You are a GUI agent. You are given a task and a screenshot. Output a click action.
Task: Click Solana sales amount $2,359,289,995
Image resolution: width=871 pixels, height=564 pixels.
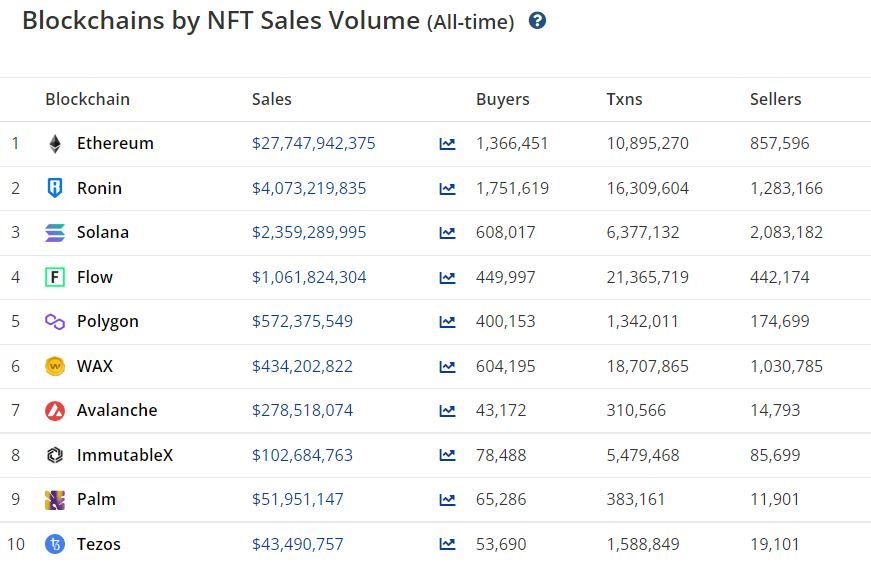coord(309,232)
